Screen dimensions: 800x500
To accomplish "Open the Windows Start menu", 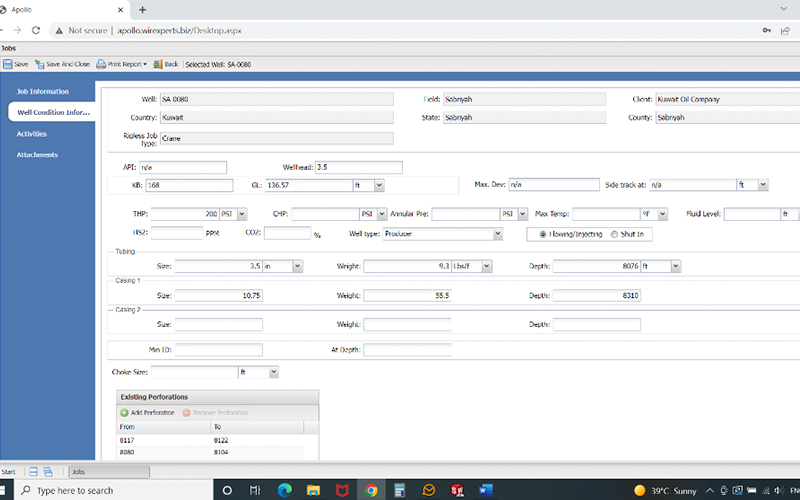I will click(x=2, y=490).
